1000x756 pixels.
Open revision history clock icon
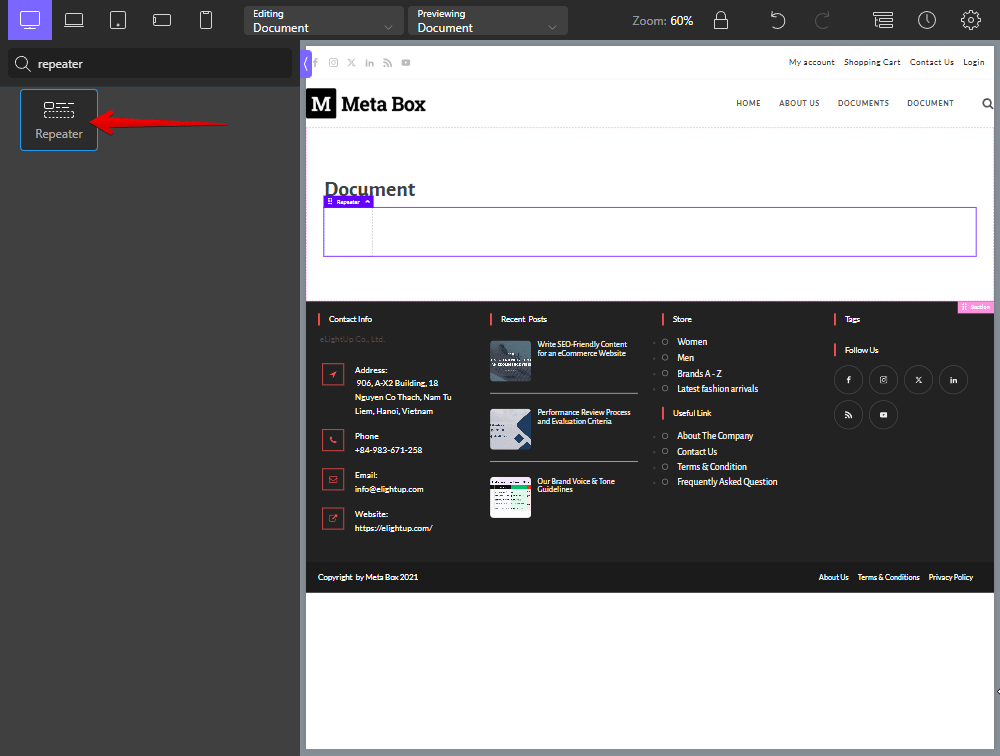927,20
